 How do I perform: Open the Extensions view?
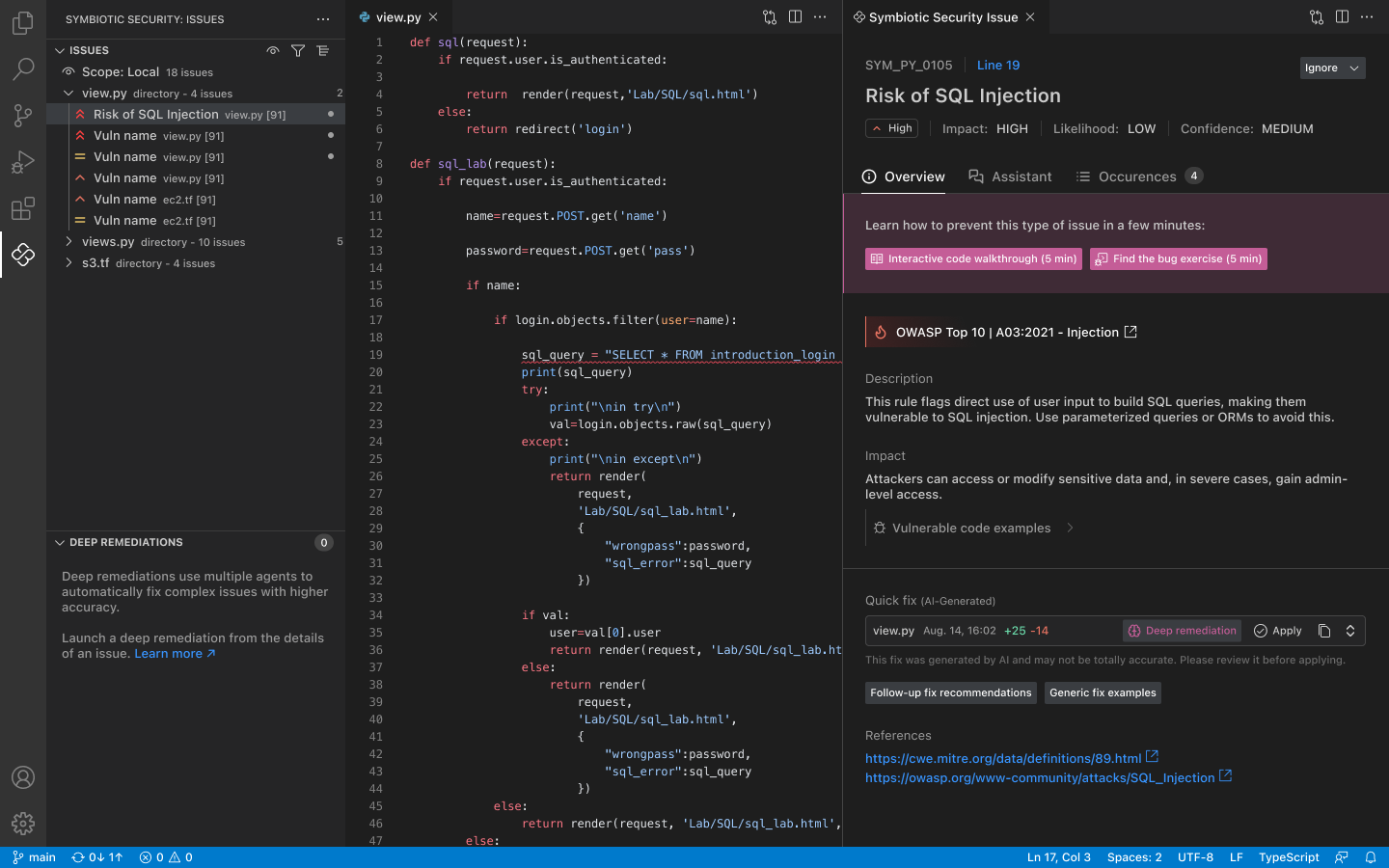coord(23,208)
